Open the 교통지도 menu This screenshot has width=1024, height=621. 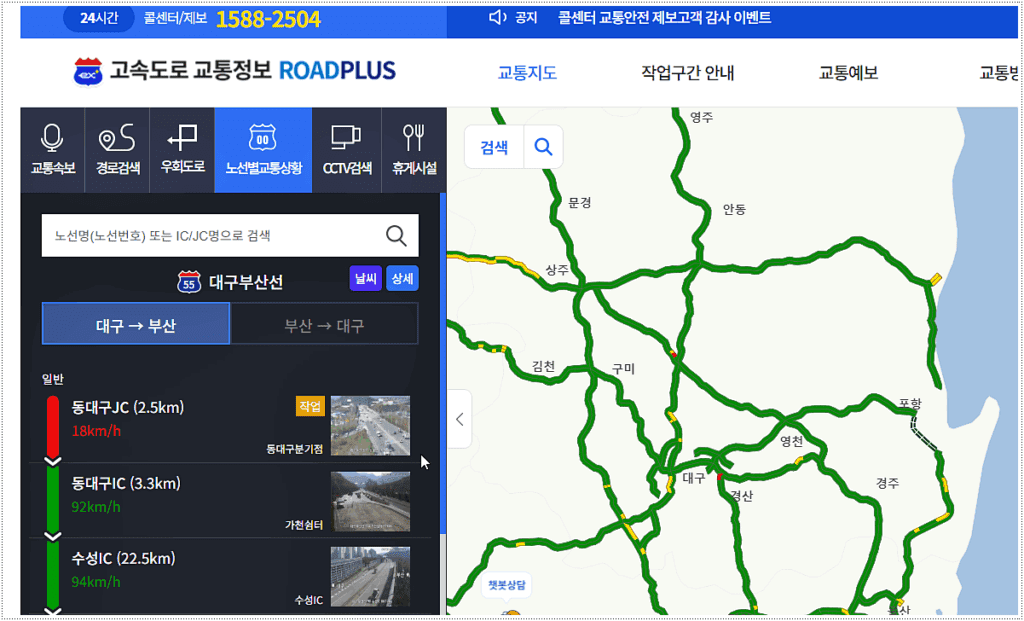[x=527, y=73]
